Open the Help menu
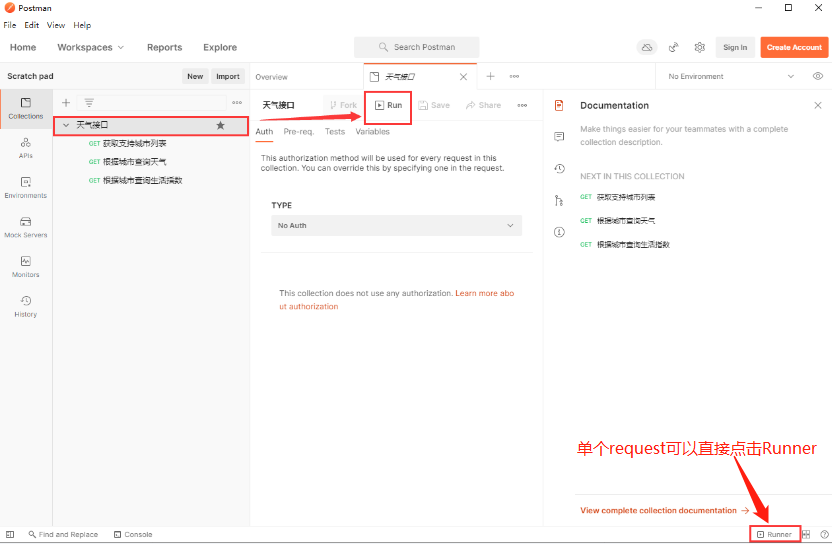The width and height of the screenshot is (832, 544). (x=82, y=25)
